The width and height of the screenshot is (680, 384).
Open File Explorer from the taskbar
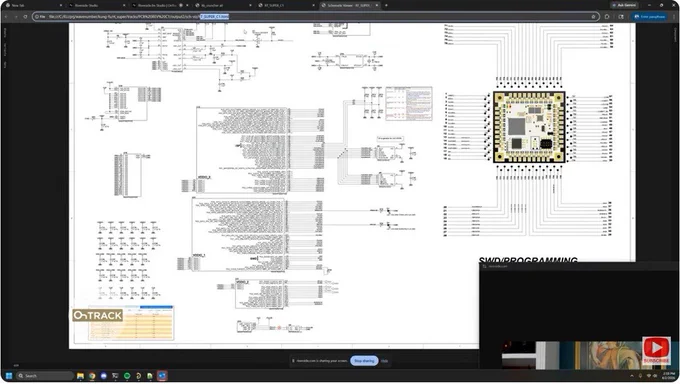[x=80, y=375]
